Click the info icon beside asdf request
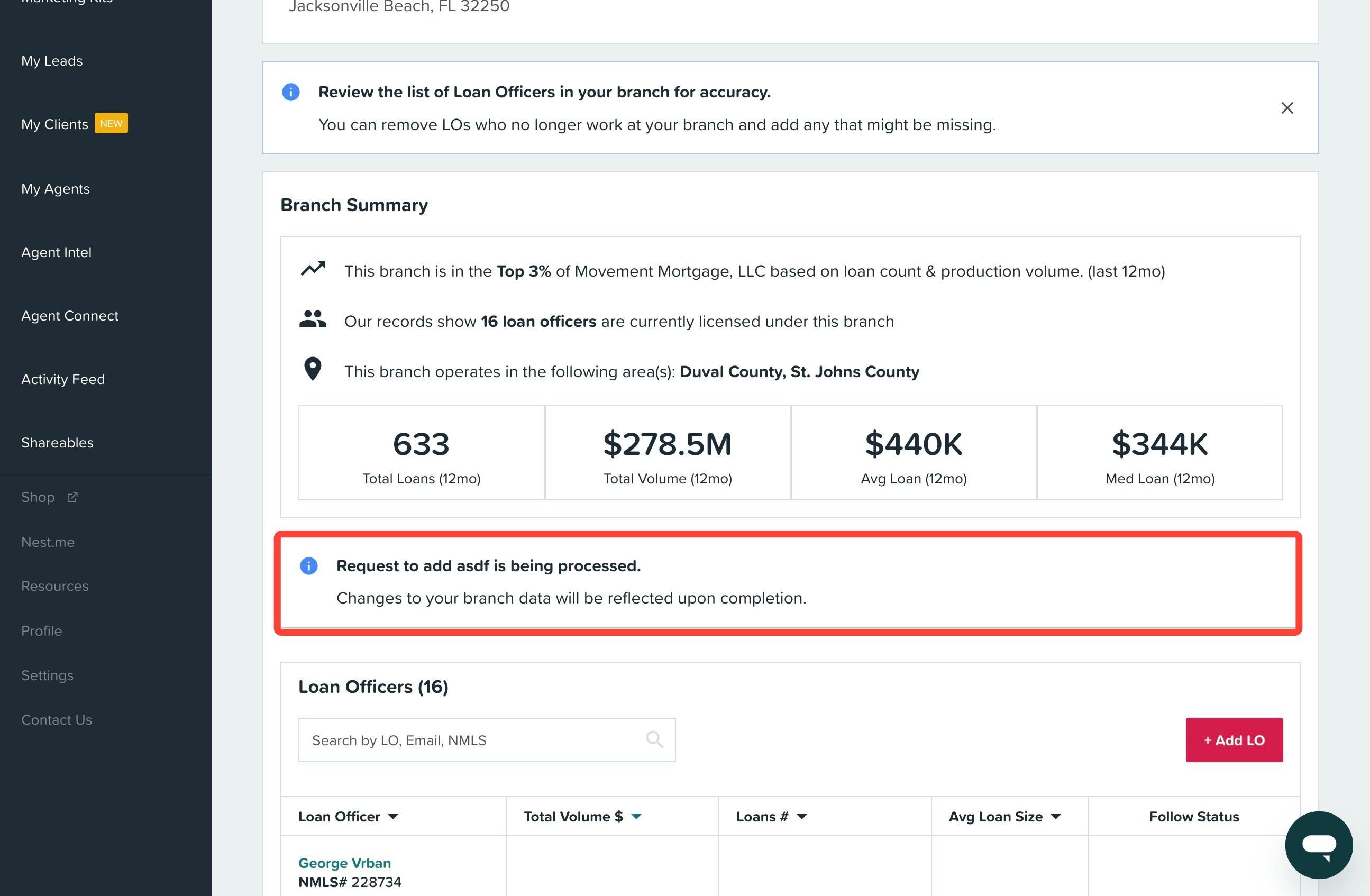 tap(308, 565)
